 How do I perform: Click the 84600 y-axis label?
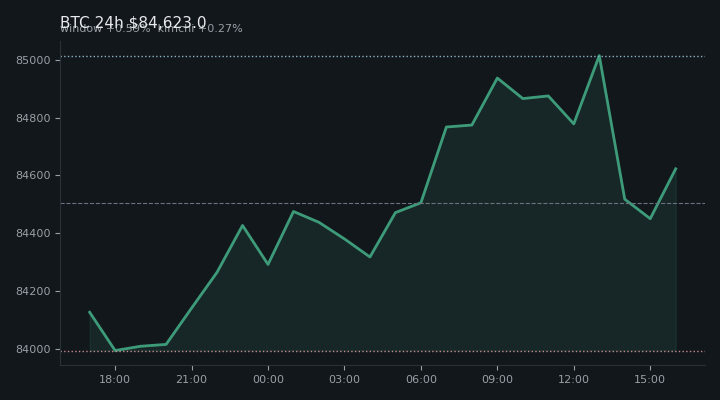(33, 176)
